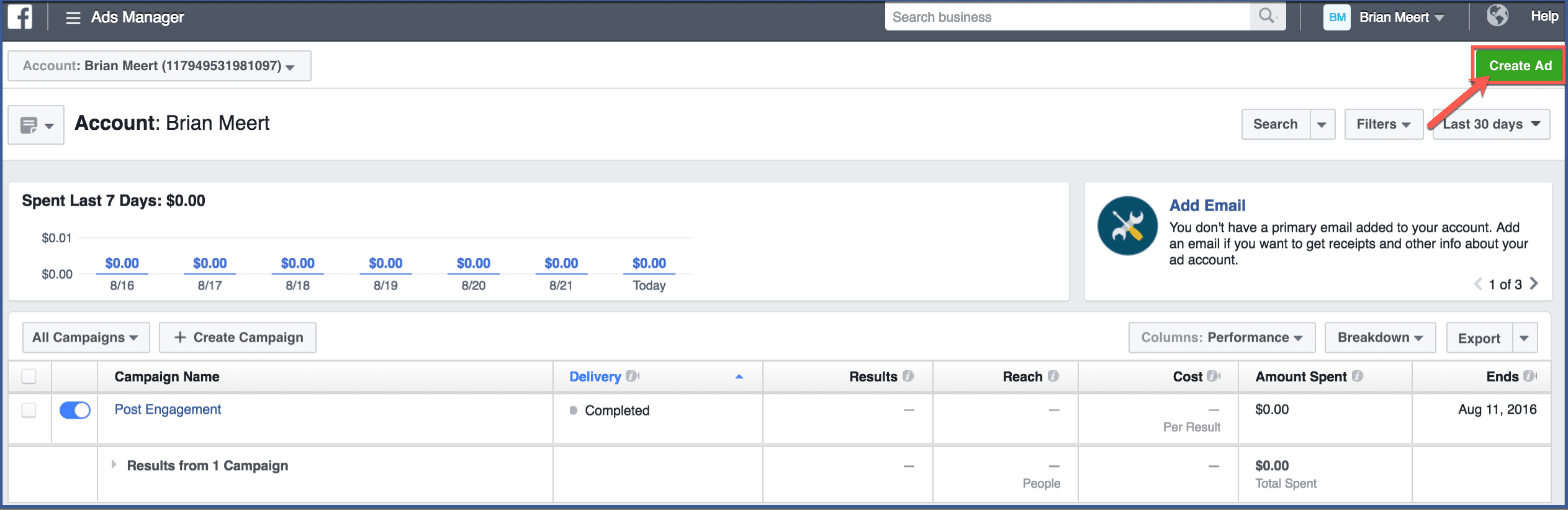The width and height of the screenshot is (1568, 510).
Task: Go to next tip with right arrow
Action: 1534,284
